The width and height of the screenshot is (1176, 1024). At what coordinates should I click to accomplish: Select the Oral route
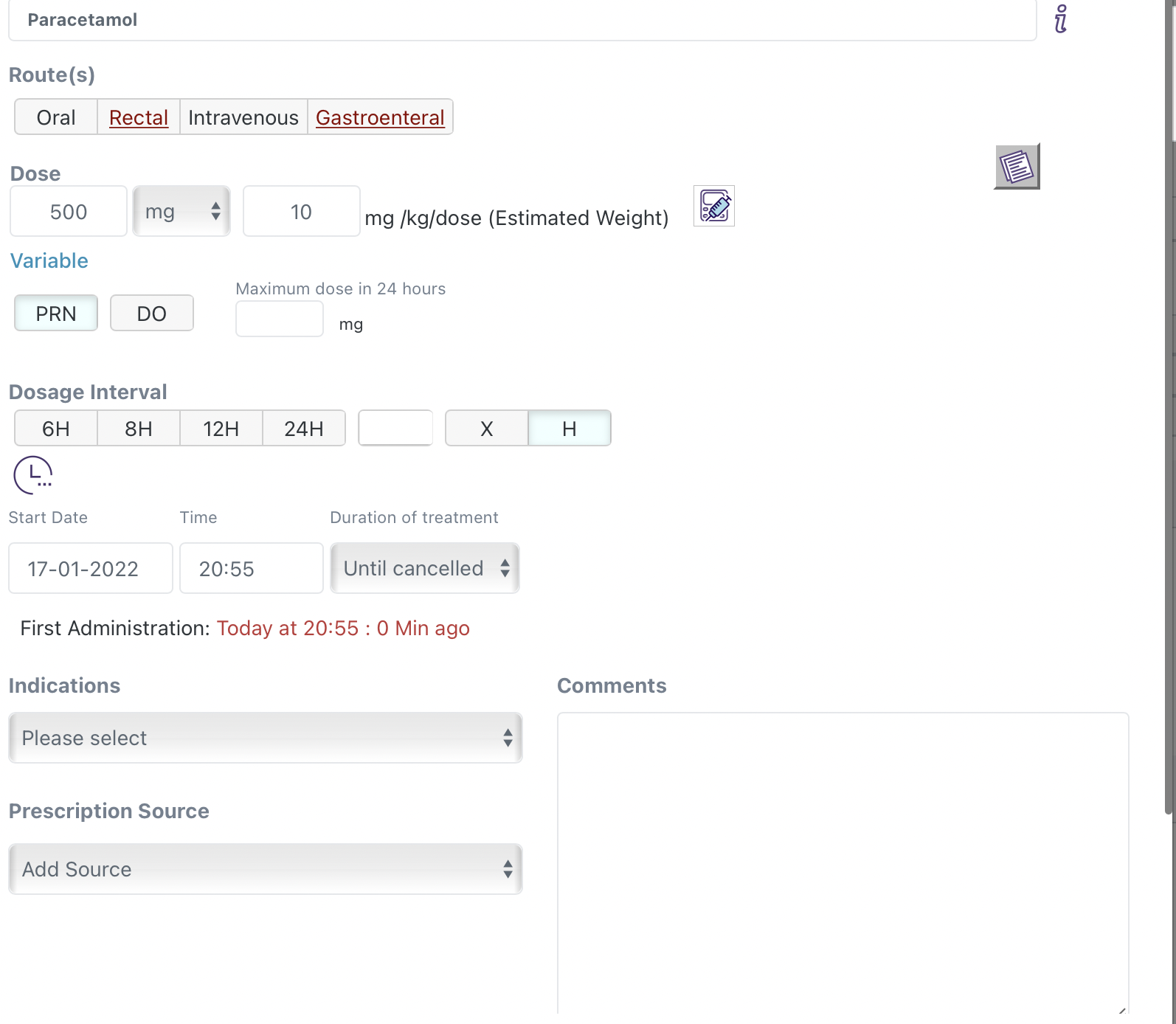[56, 117]
